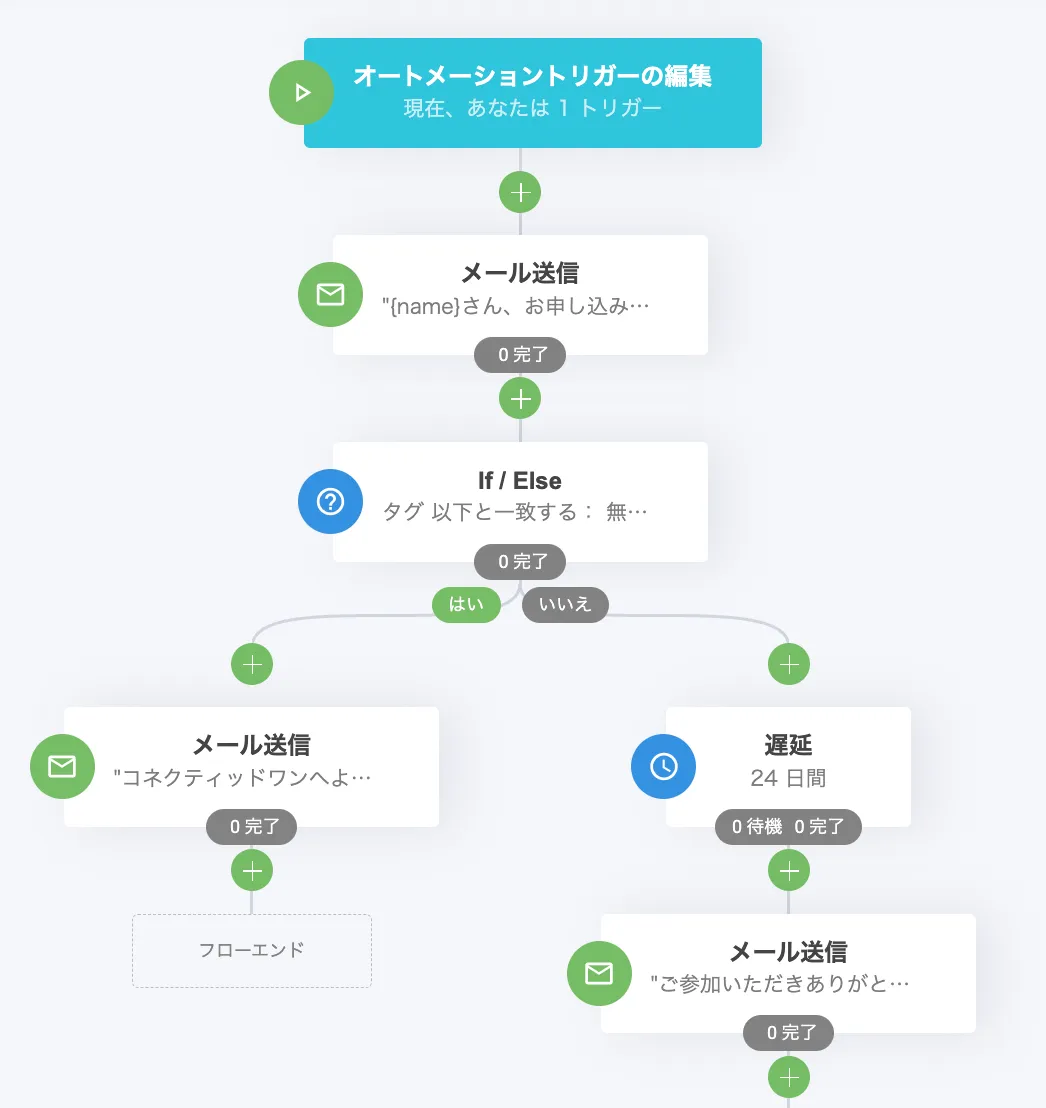Screen dimensions: 1046x1108
Task: Add a step below the ご参加いただき email block
Action: pos(789,1077)
